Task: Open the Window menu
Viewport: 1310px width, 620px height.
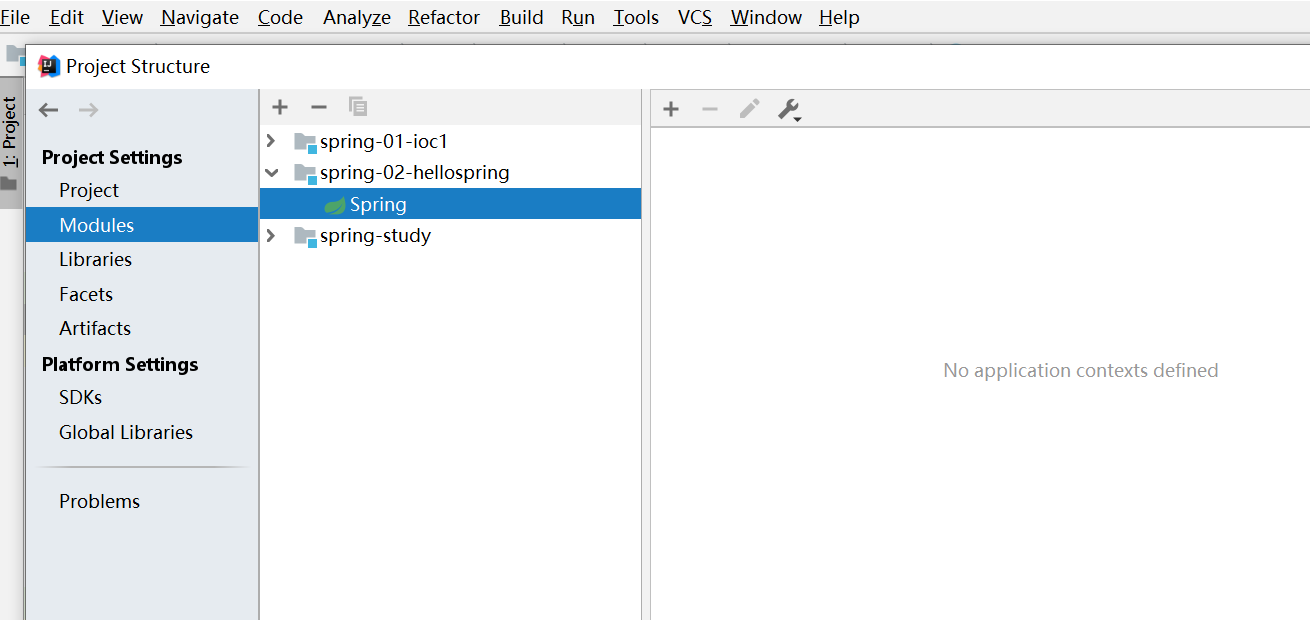Action: tap(766, 17)
